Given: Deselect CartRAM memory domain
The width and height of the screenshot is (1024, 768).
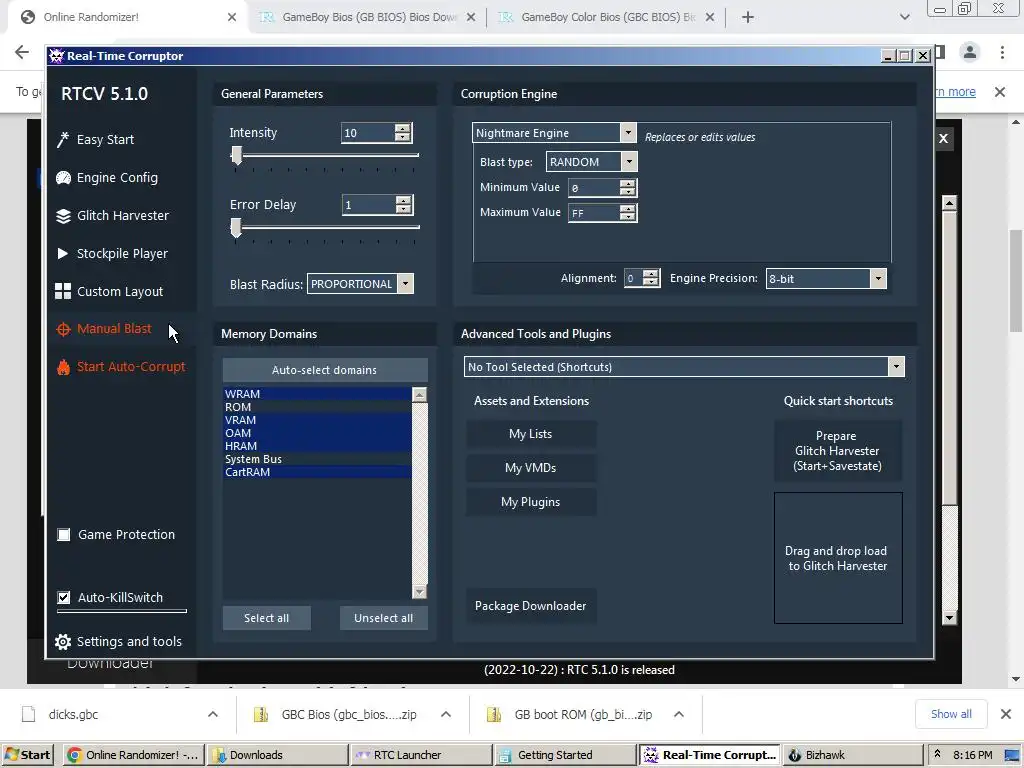Looking at the screenshot, I should coord(317,472).
